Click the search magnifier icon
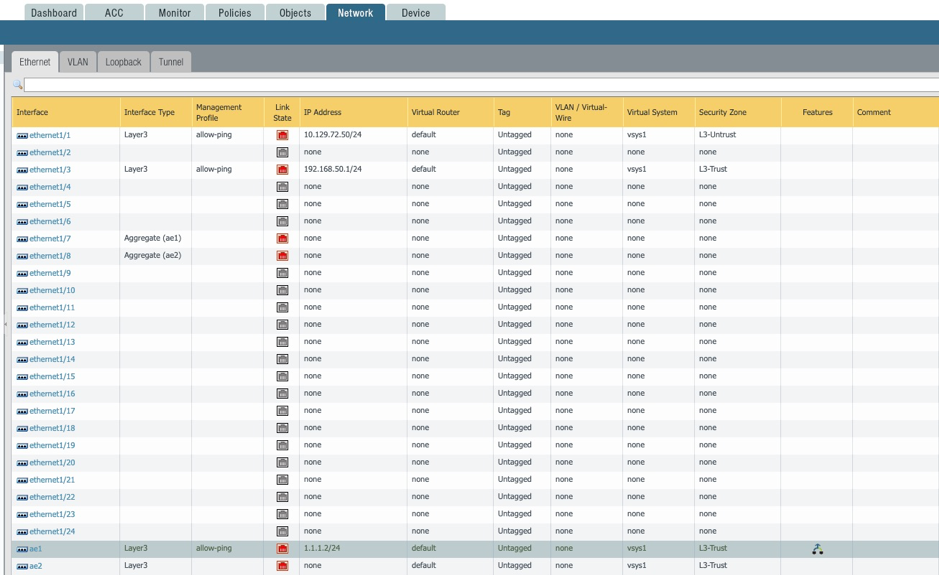The image size is (939, 575). (17, 85)
